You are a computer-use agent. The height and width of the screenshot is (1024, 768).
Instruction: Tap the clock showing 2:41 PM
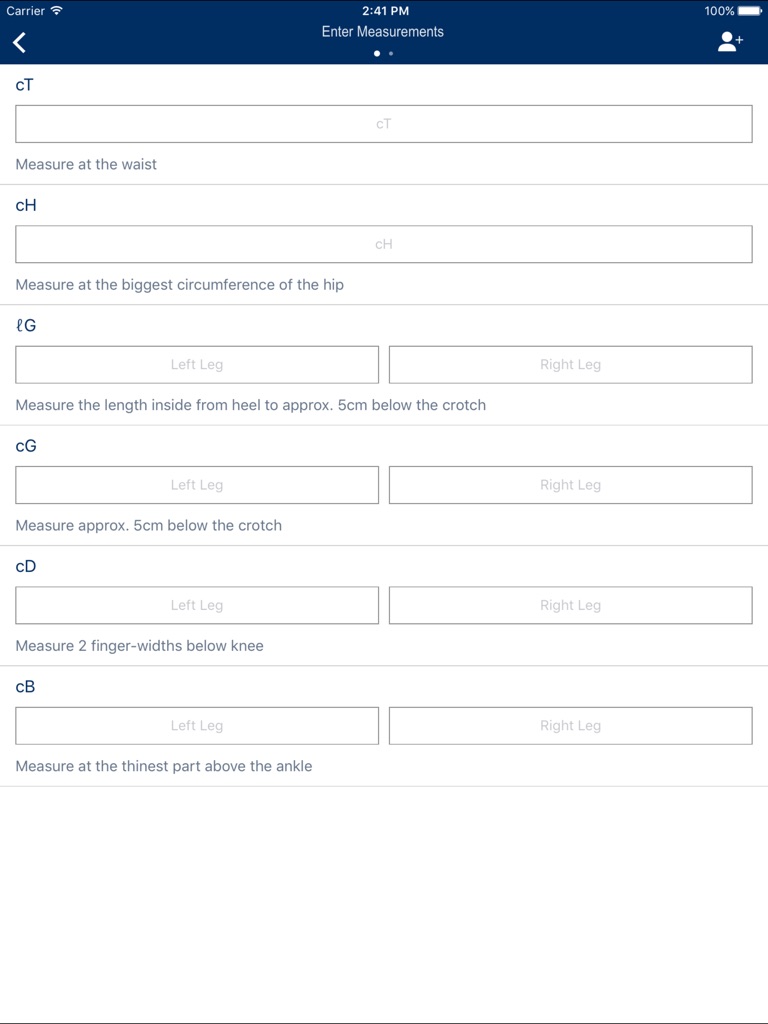(x=384, y=11)
